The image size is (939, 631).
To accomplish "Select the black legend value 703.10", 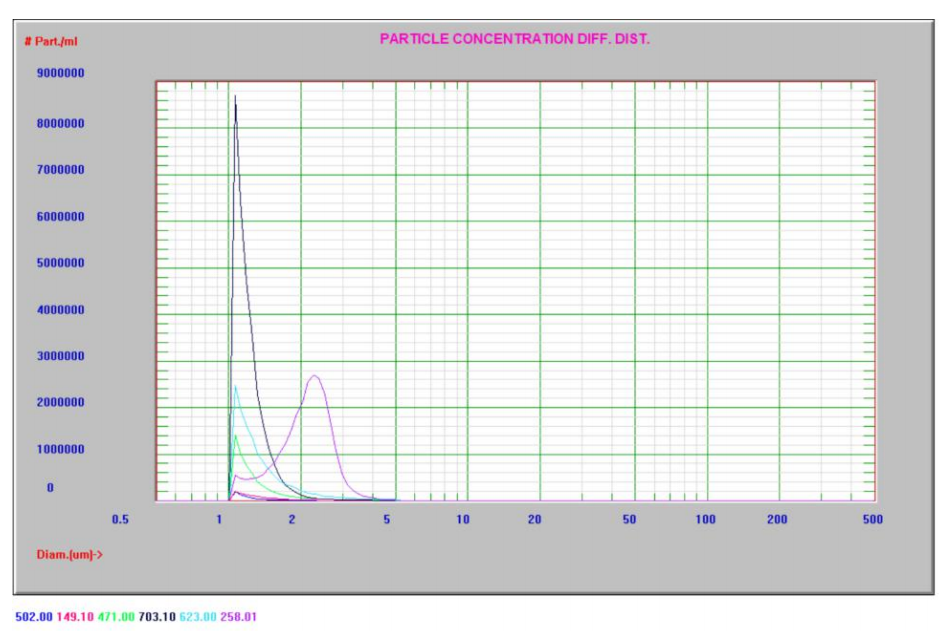I will pos(157,617).
